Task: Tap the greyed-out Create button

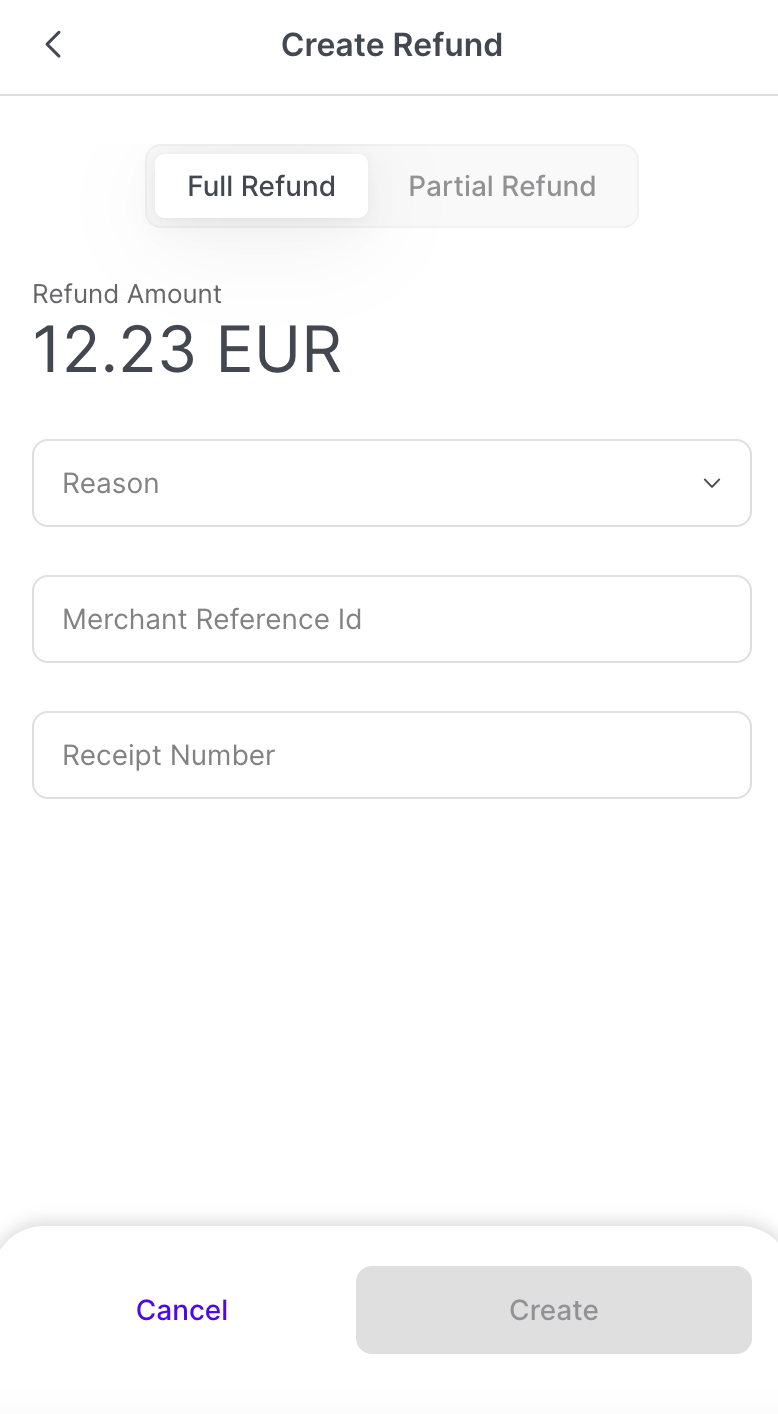Action: click(x=553, y=1310)
